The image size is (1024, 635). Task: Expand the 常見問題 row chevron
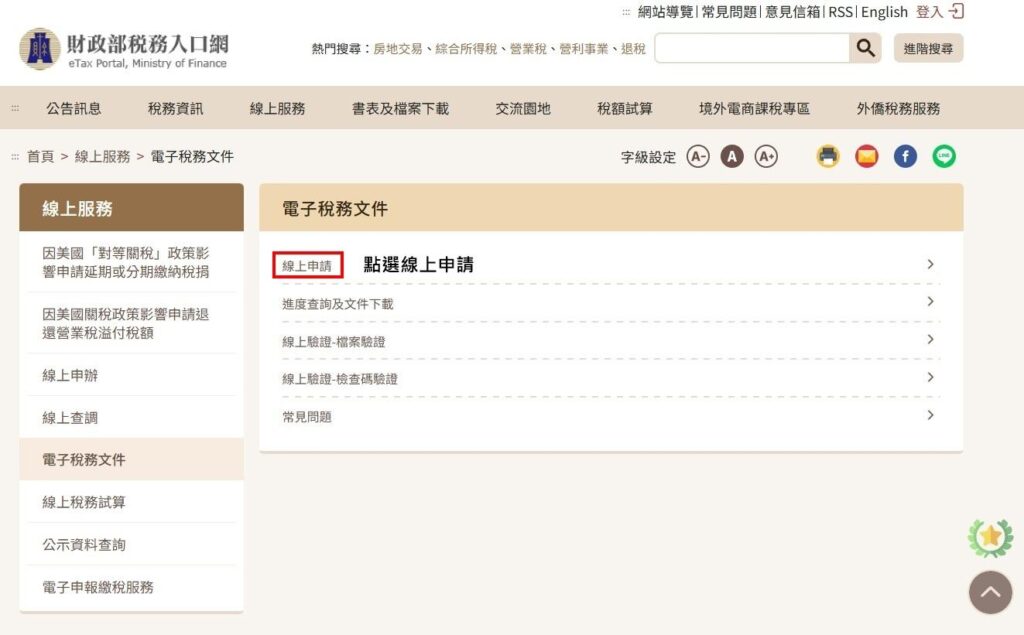[931, 415]
